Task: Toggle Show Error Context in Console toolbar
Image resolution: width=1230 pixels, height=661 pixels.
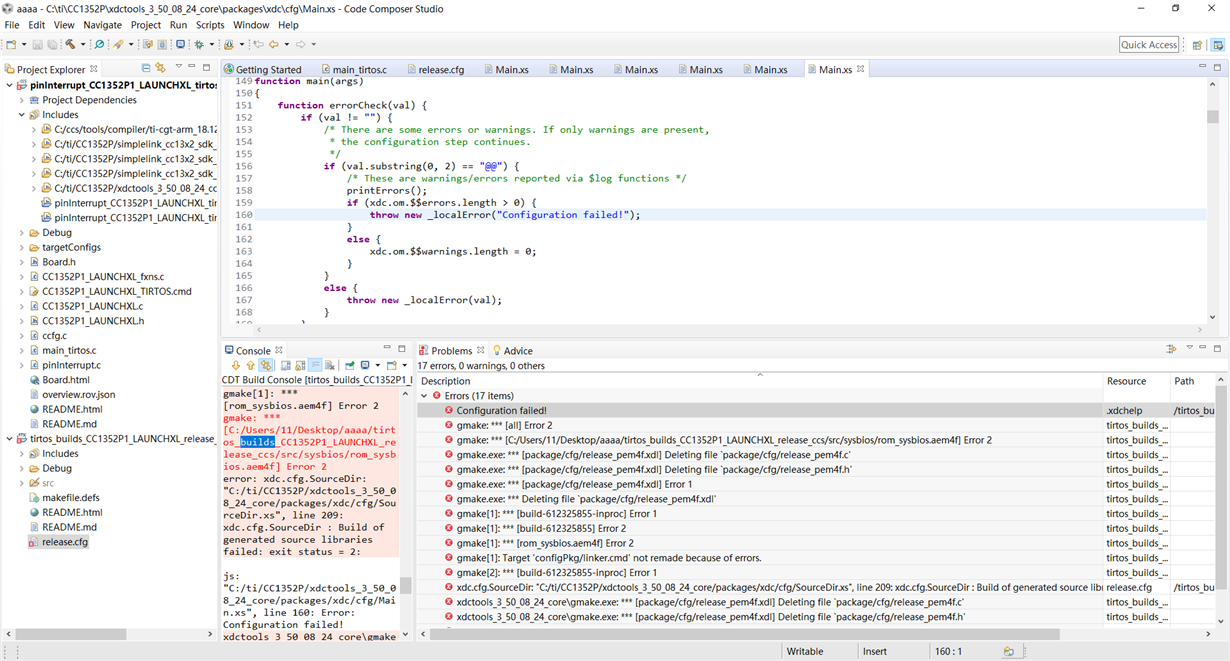Action: tap(266, 366)
